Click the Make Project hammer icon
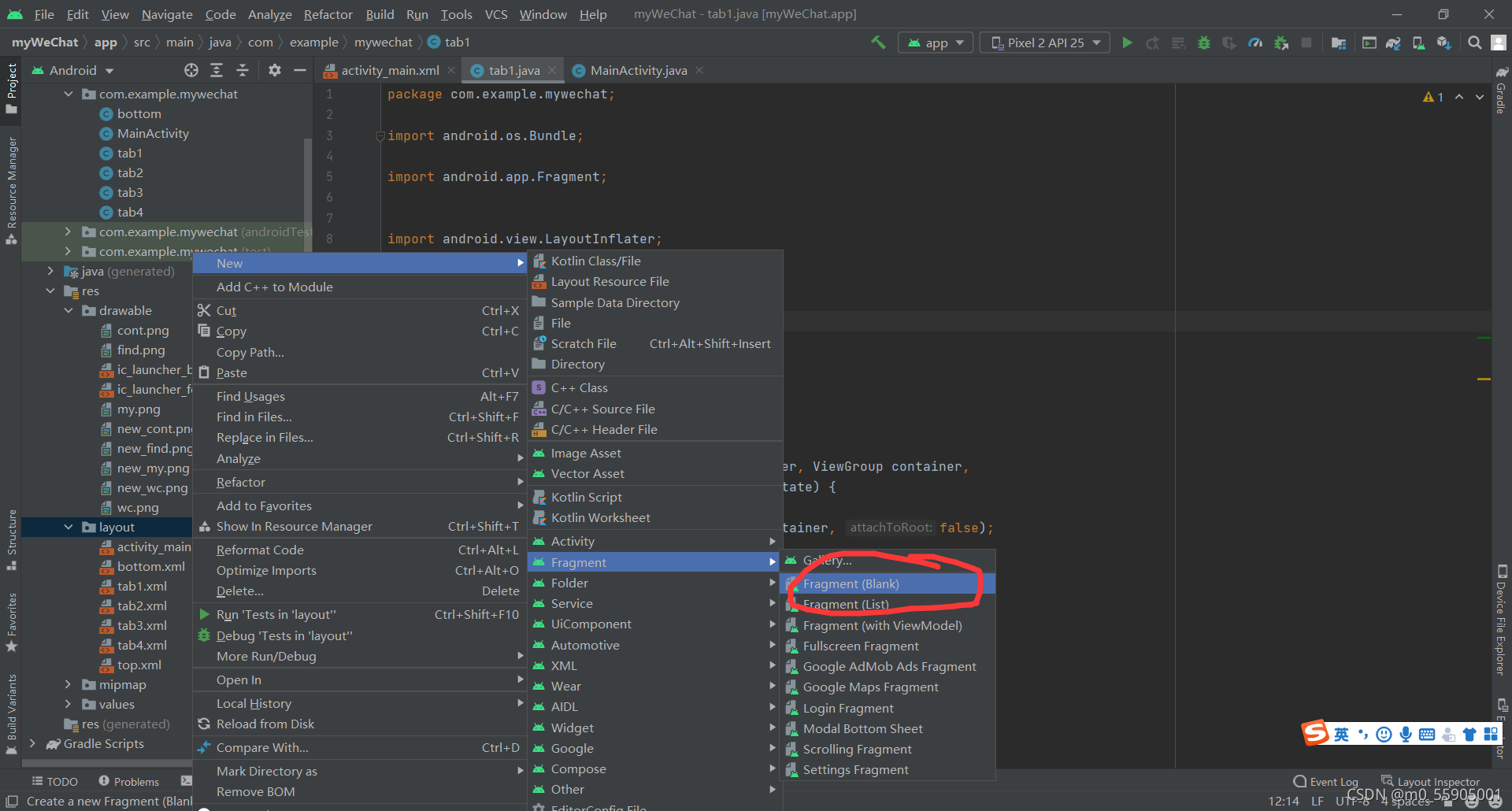 point(878,43)
